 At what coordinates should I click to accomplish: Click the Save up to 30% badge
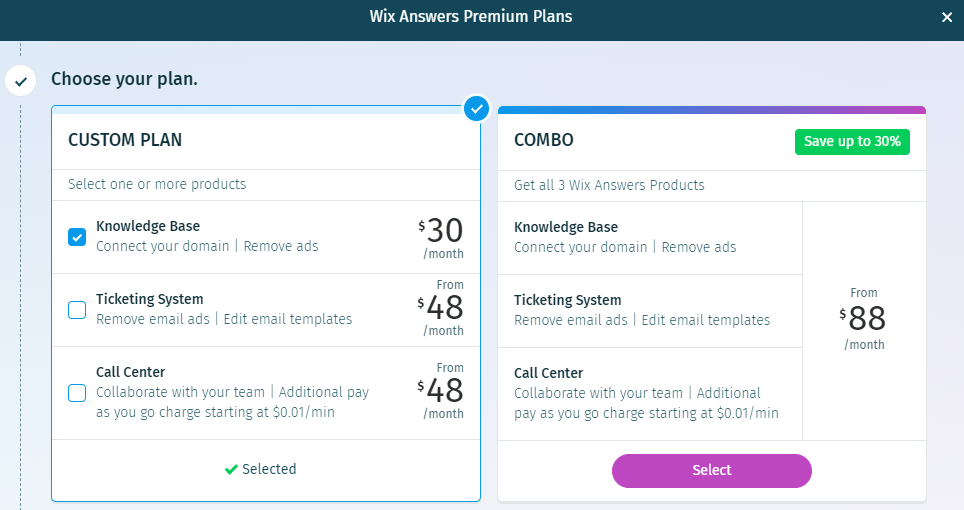coord(852,141)
